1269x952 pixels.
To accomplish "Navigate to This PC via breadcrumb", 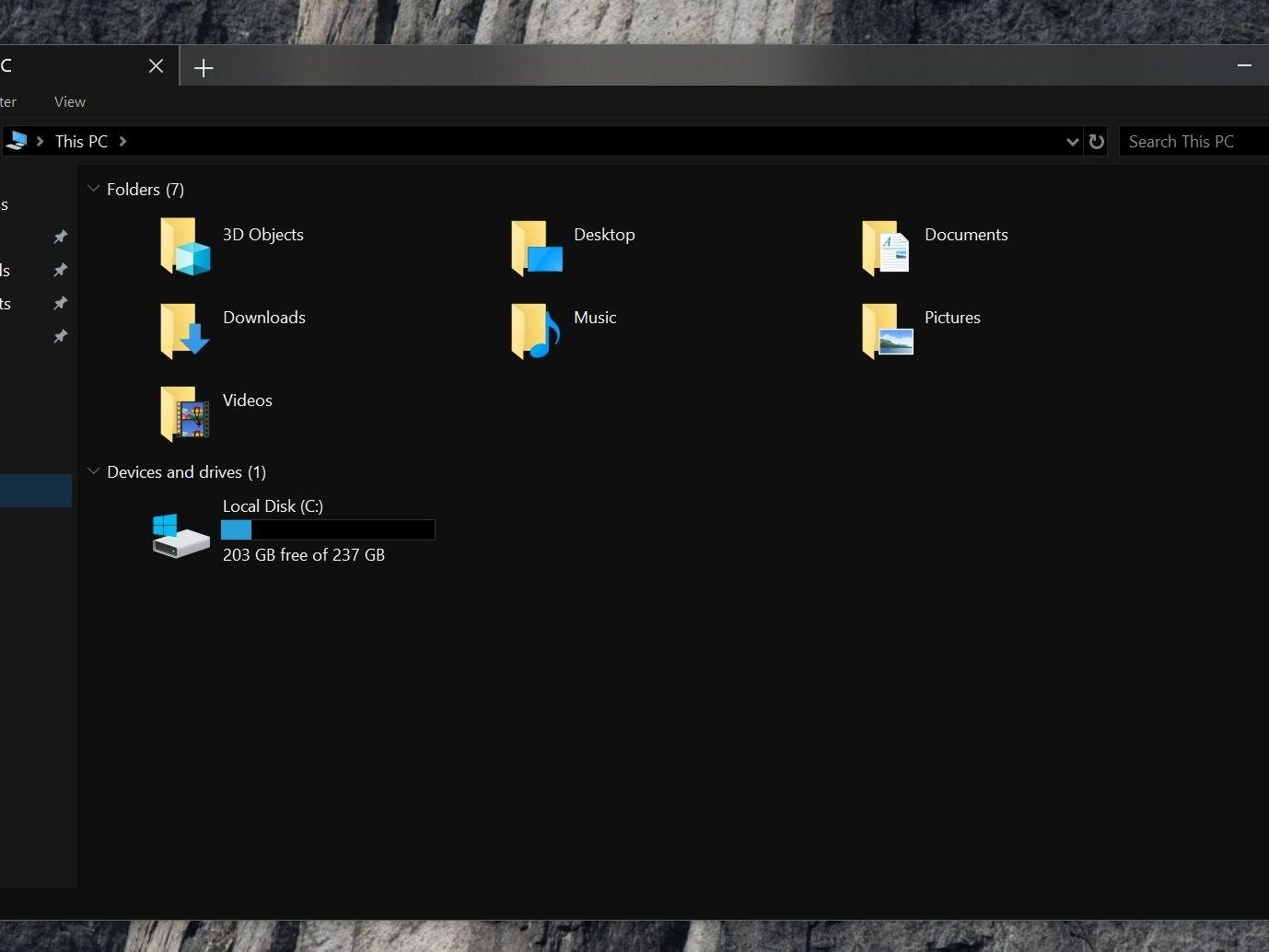I will click(81, 141).
